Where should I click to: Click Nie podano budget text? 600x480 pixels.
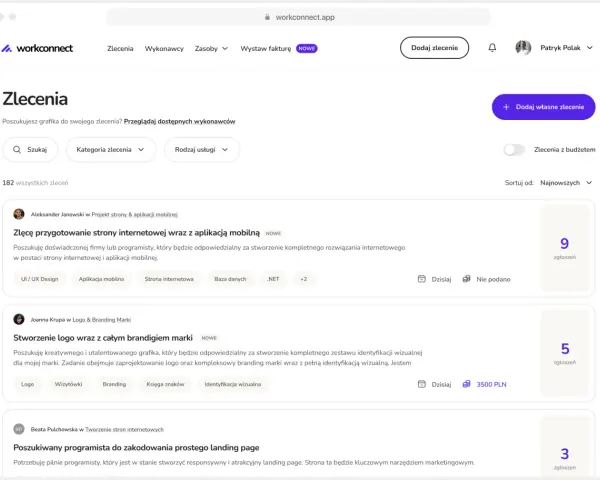(493, 279)
